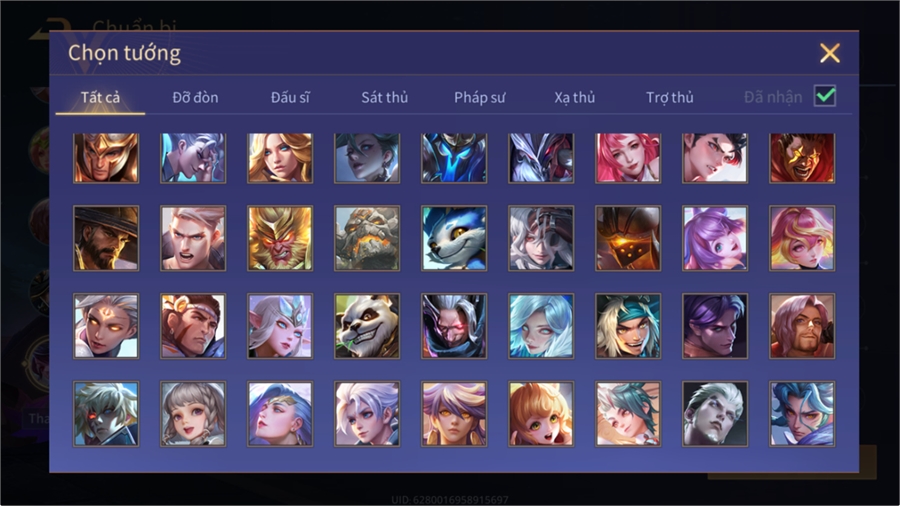The image size is (900, 506).
Task: Open the Sát thủ tab
Action: pos(385,98)
